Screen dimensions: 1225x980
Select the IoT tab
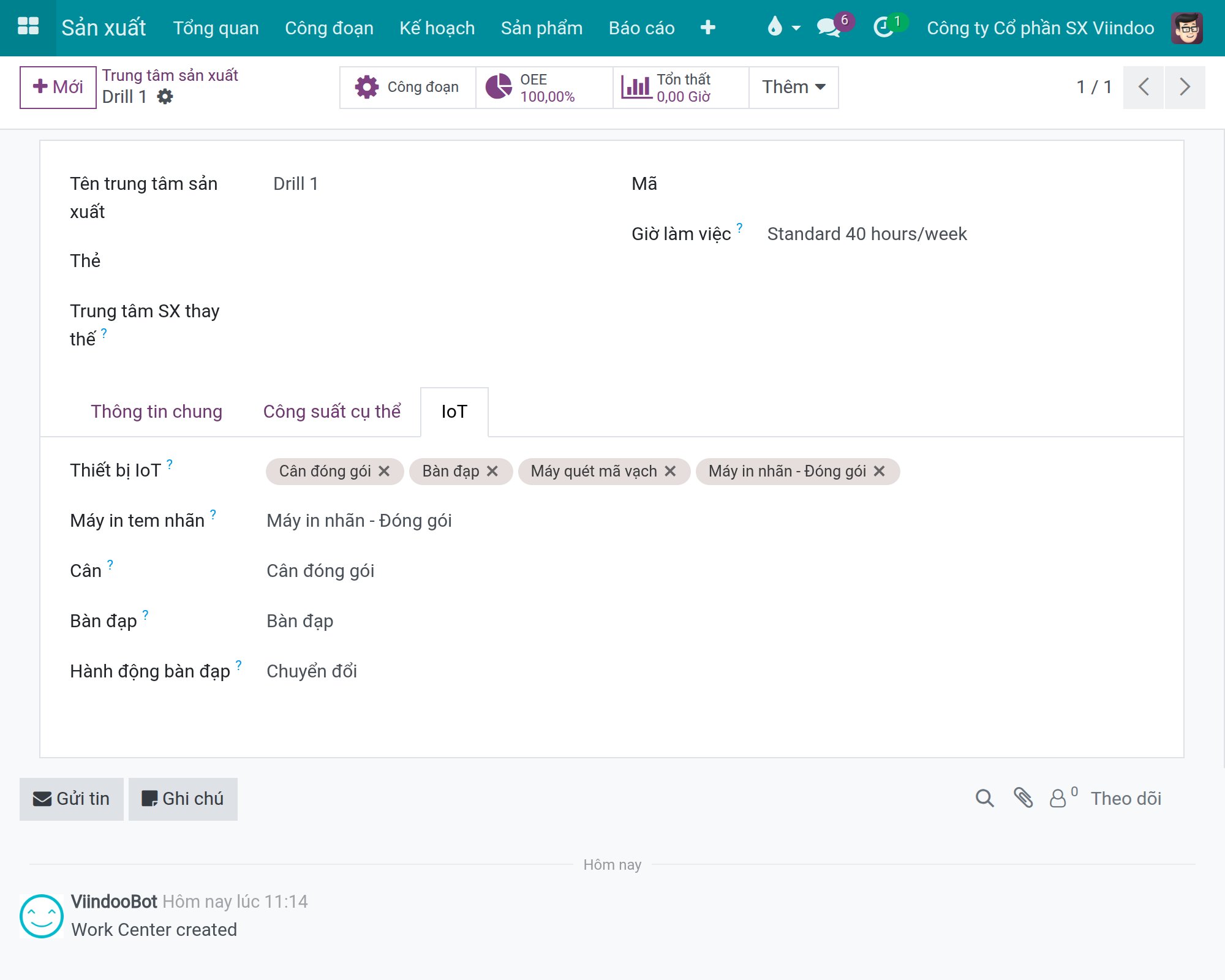[454, 412]
